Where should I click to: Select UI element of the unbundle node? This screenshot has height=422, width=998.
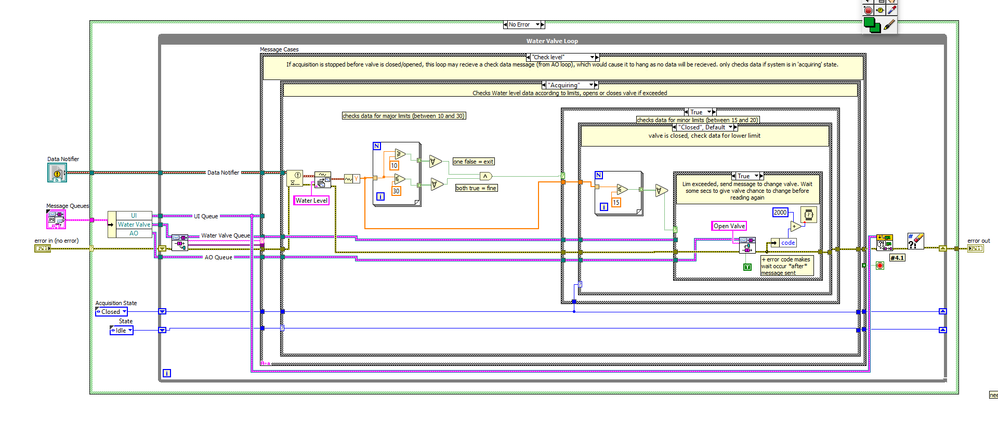134,216
